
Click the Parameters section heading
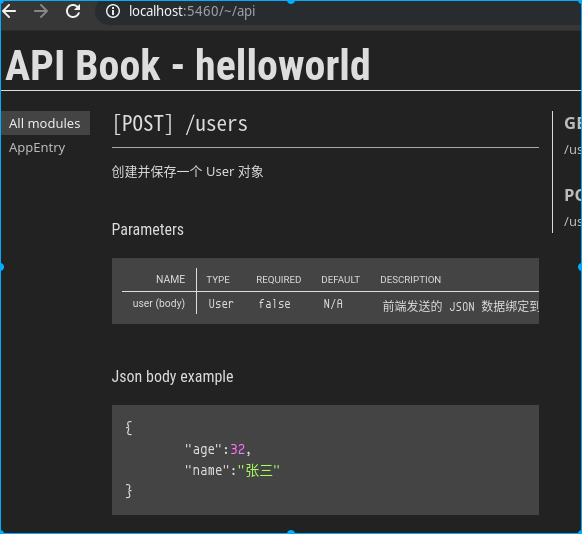(148, 229)
